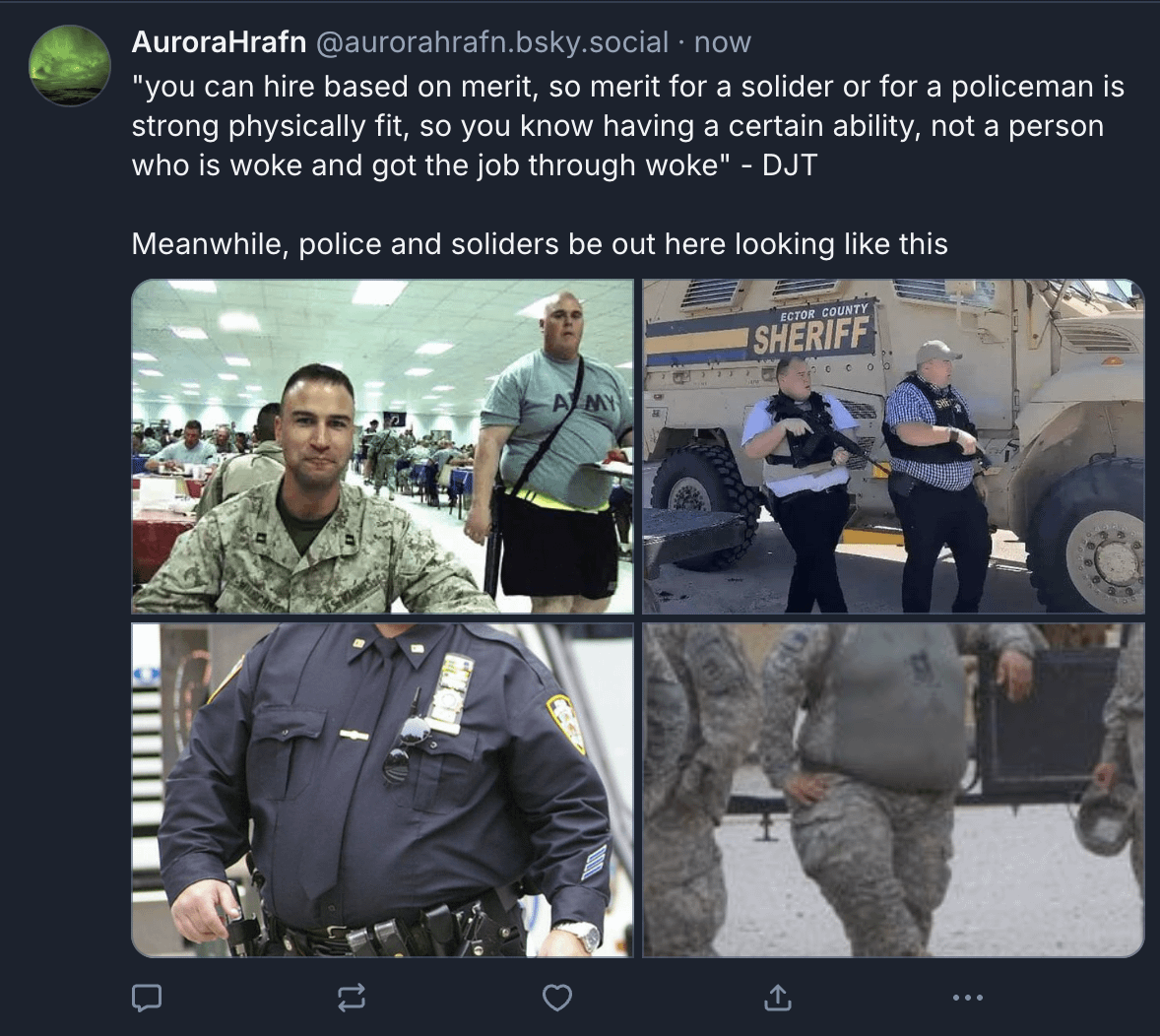
Task: Open the police officer in navy uniform photo
Action: tap(382, 790)
